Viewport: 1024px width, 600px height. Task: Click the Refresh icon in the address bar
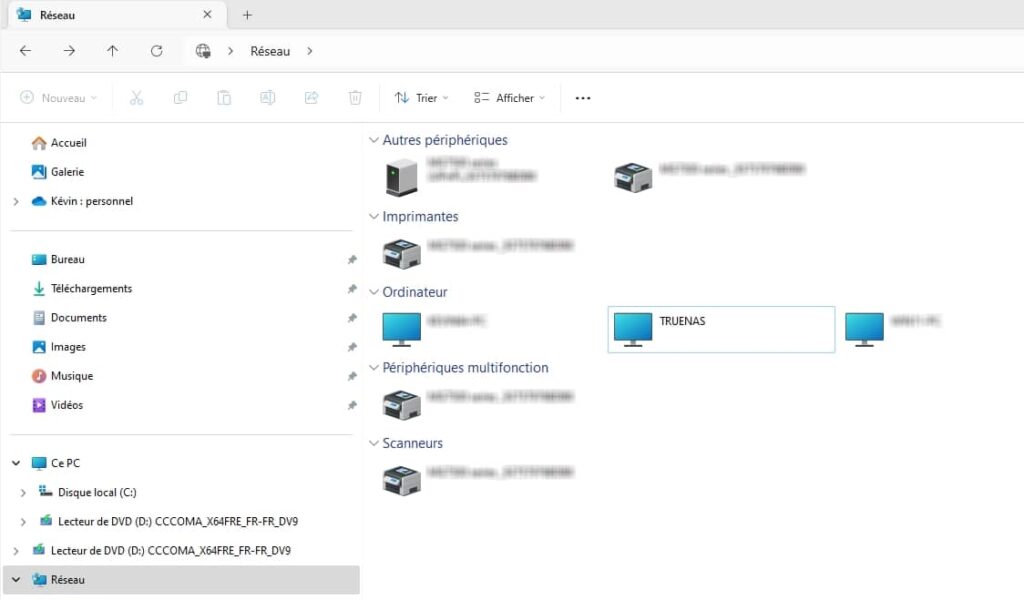(x=157, y=51)
